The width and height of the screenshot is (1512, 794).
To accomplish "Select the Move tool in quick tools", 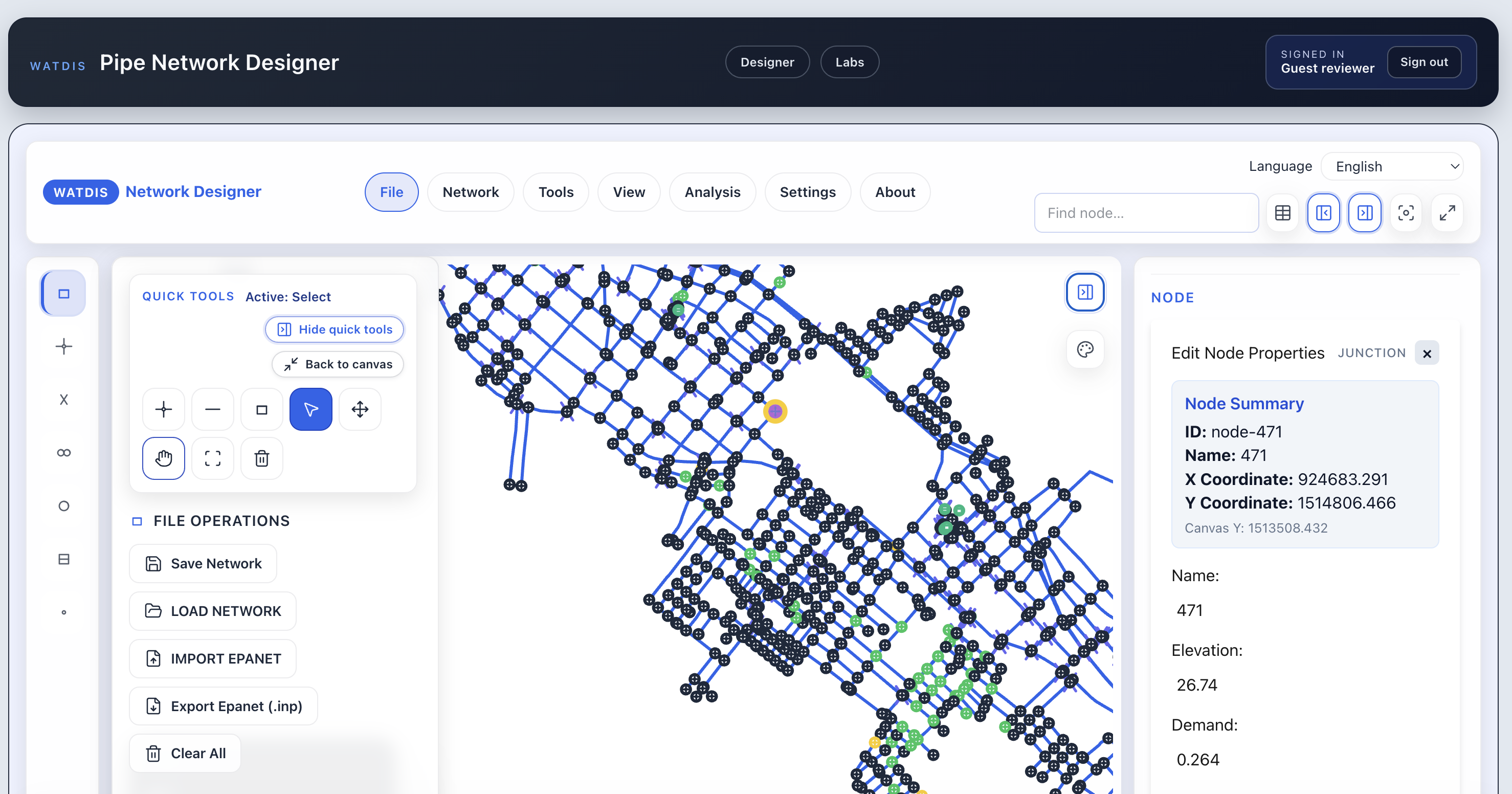I will pyautogui.click(x=360, y=409).
